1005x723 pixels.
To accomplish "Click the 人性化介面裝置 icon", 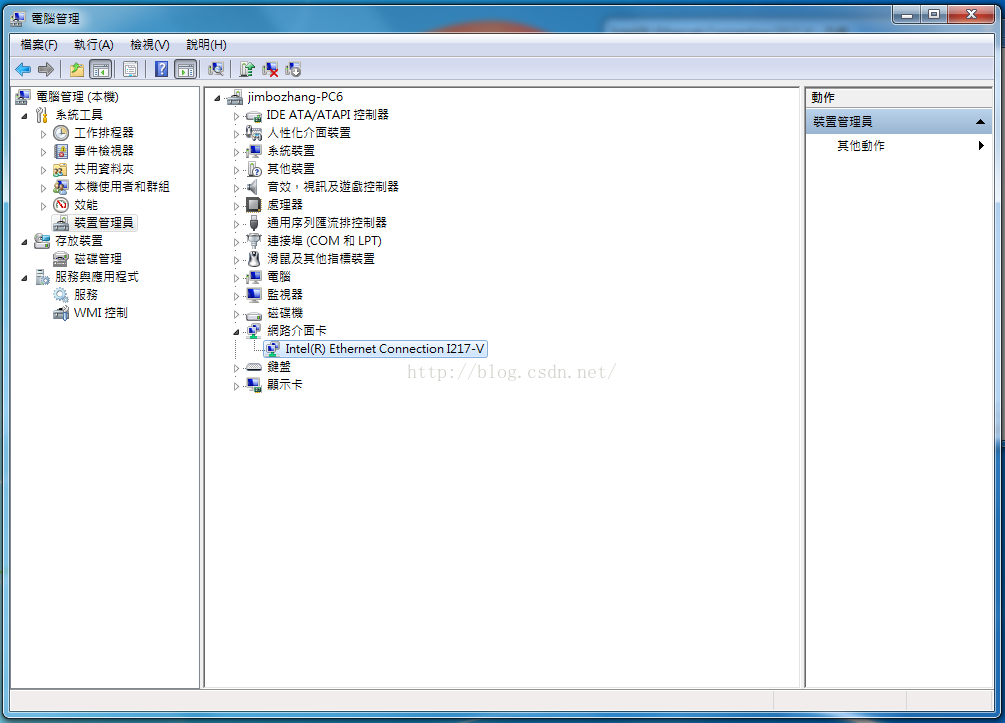I will 254,133.
